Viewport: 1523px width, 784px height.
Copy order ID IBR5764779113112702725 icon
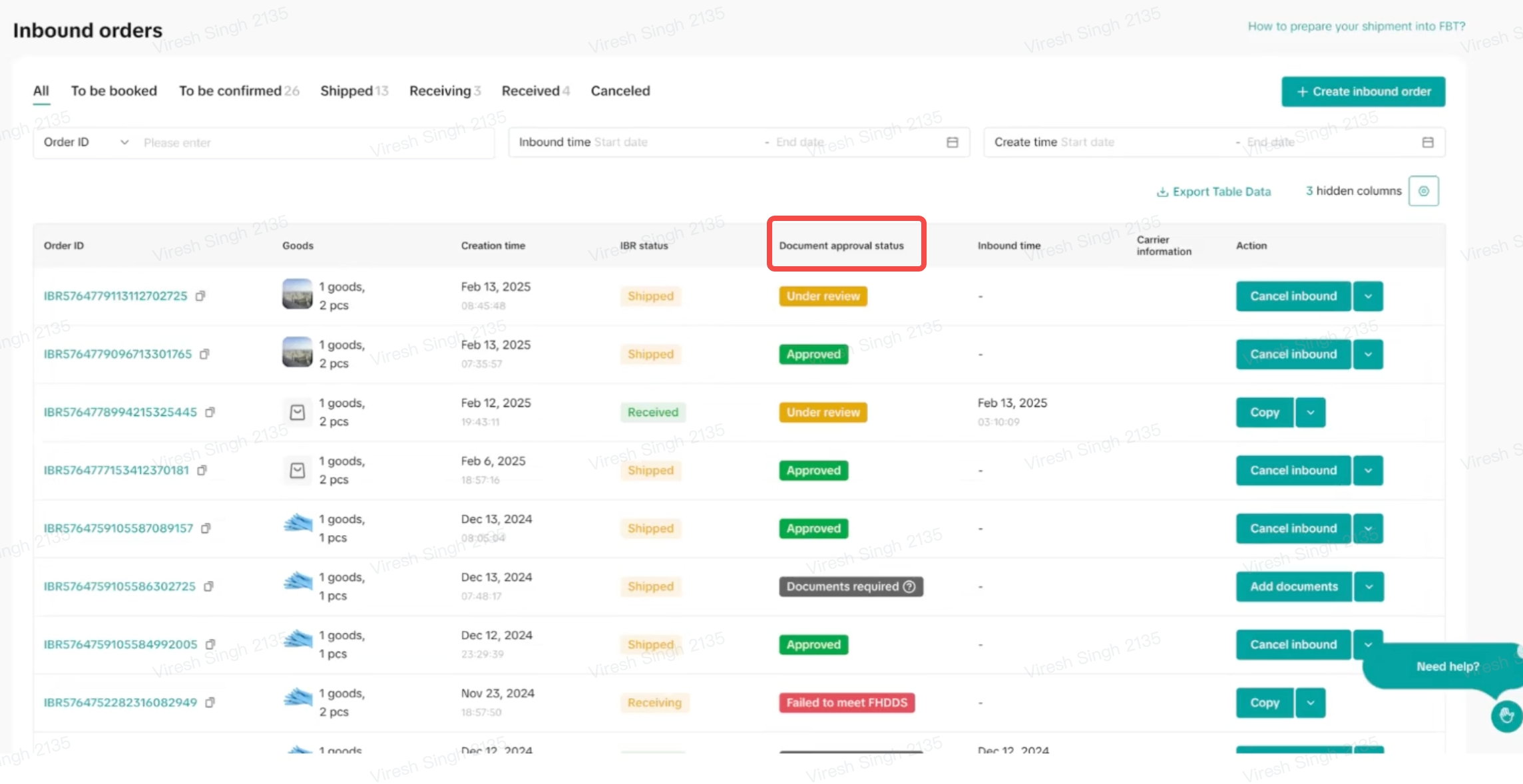click(200, 296)
